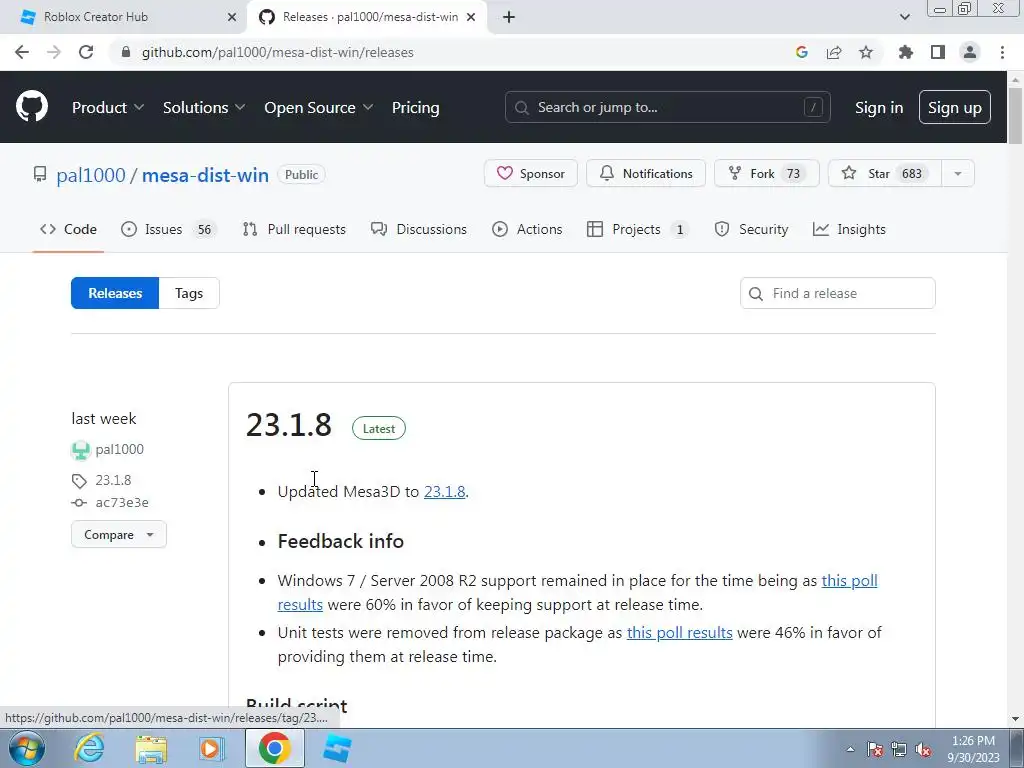Go back with browser back arrow
This screenshot has width=1024, height=768.
coord(22,52)
